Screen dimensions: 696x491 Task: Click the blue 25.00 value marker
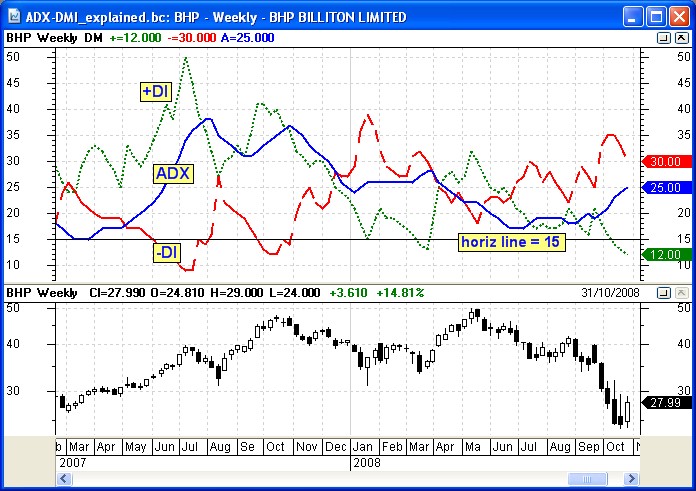[667, 187]
